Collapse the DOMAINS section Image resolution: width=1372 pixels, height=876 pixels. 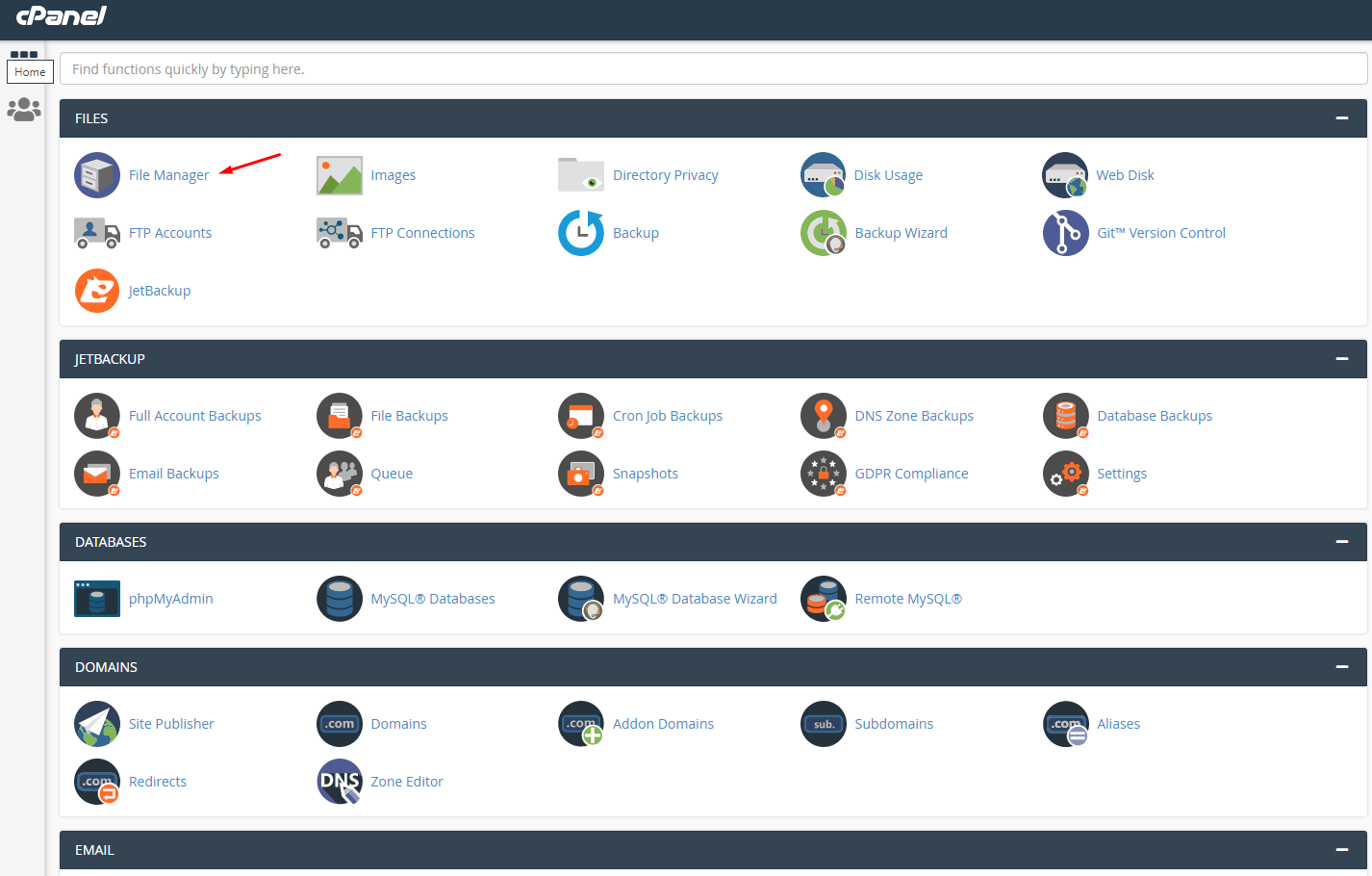click(x=1341, y=667)
